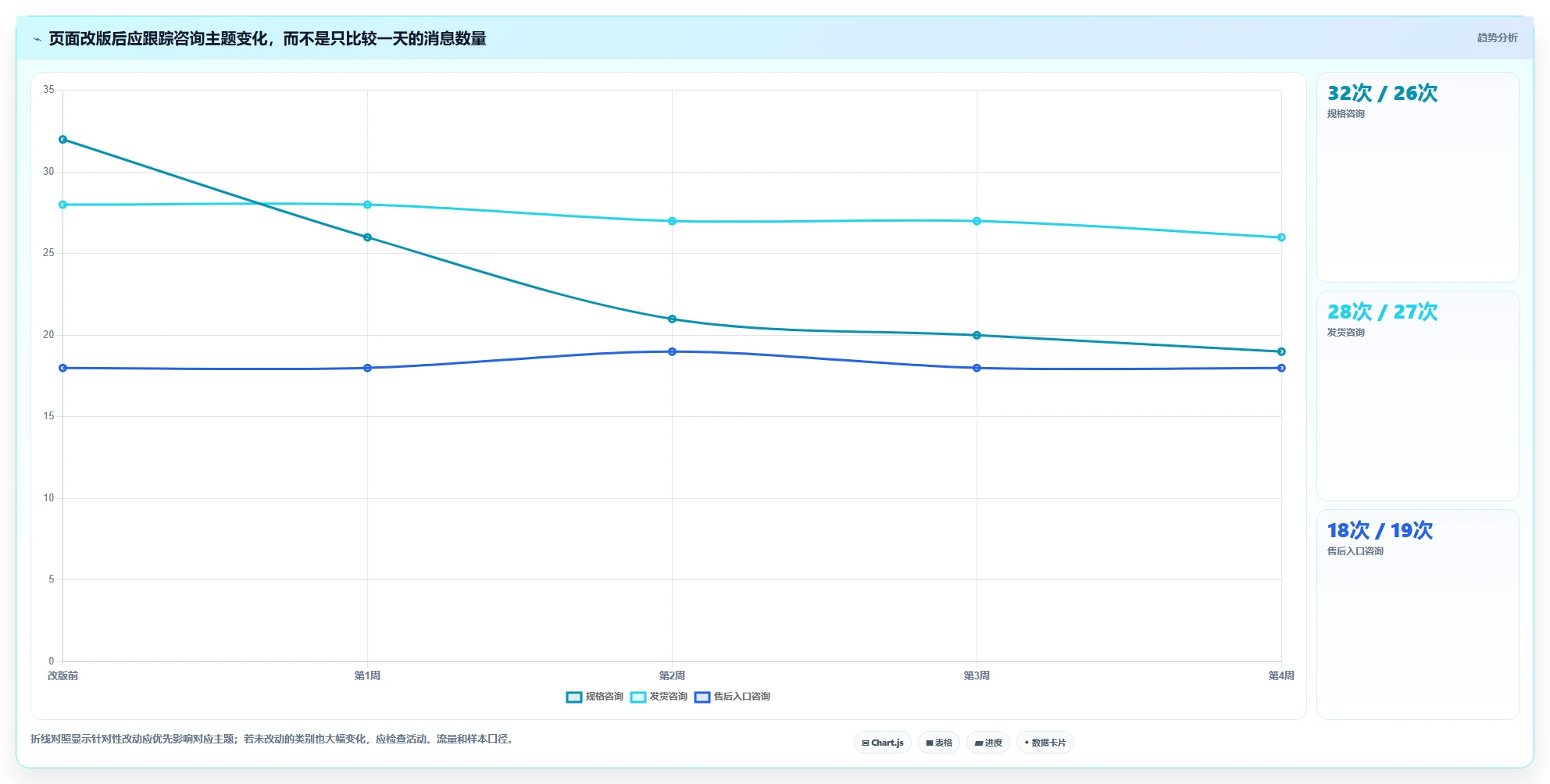This screenshot has height=784, width=1550.
Task: Click the 表格 chip
Action: [x=939, y=743]
